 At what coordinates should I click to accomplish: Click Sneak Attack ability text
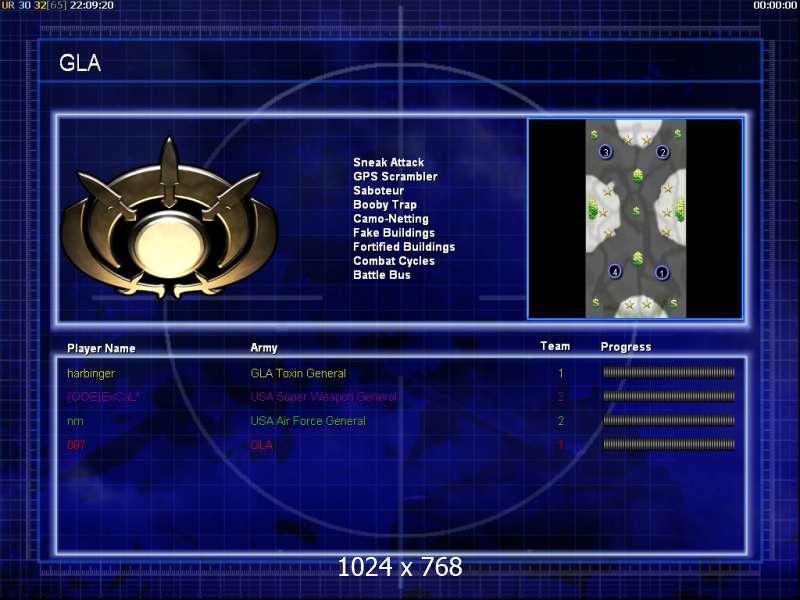pos(389,162)
